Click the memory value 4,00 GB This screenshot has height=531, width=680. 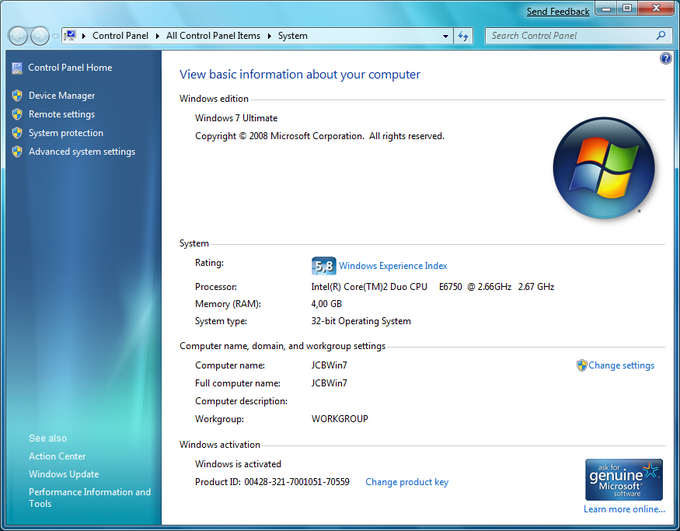[x=327, y=304]
